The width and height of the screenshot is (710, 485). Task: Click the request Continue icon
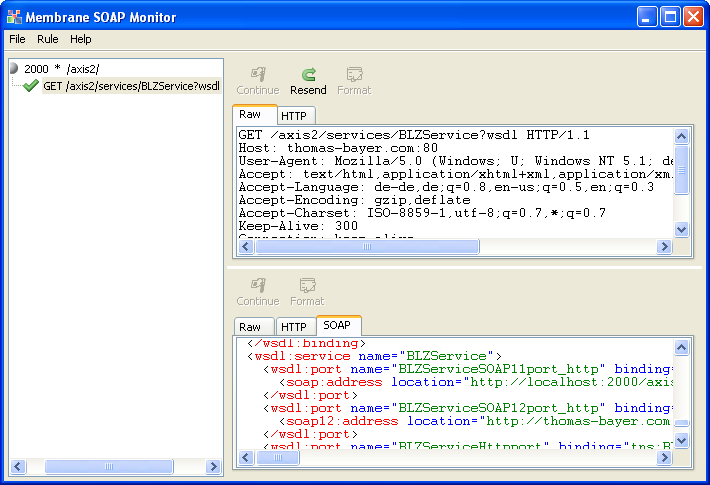tap(258, 74)
